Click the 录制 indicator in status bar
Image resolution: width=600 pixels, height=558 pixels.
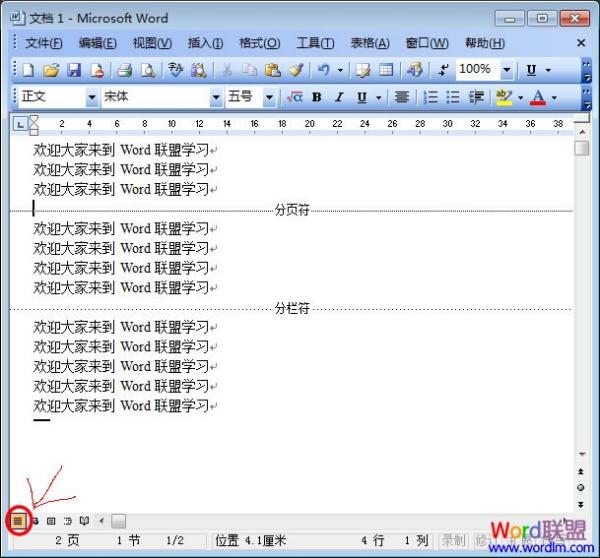click(x=454, y=540)
